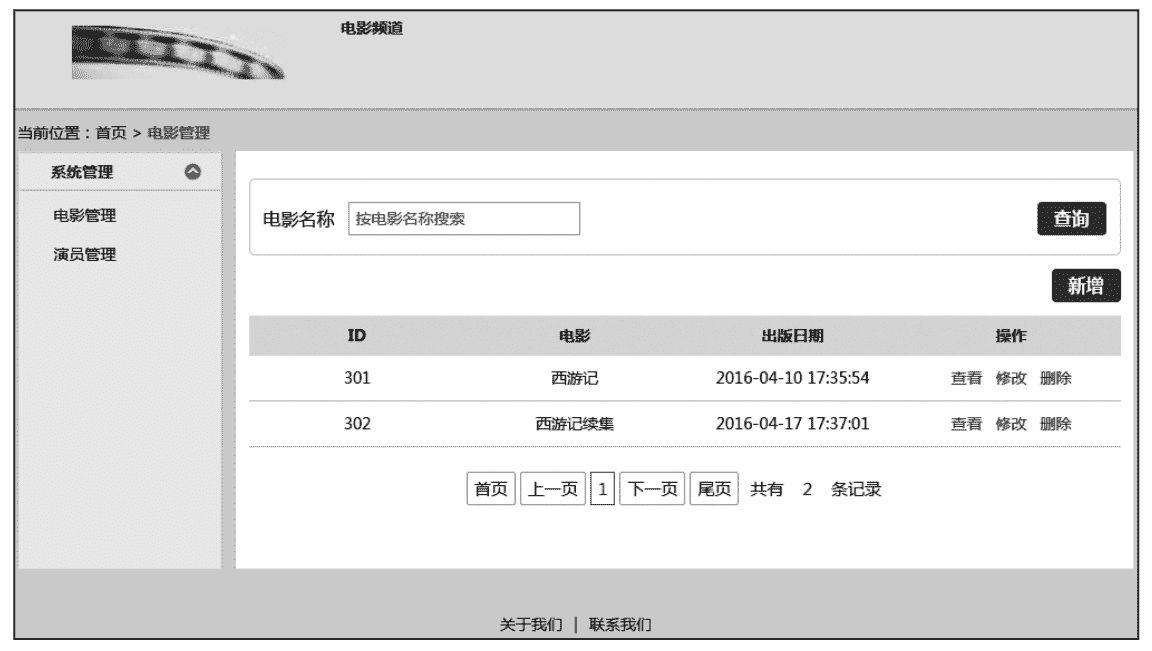Click the 电影名称 search input field
Viewport: 1152px width, 651px height.
464,219
